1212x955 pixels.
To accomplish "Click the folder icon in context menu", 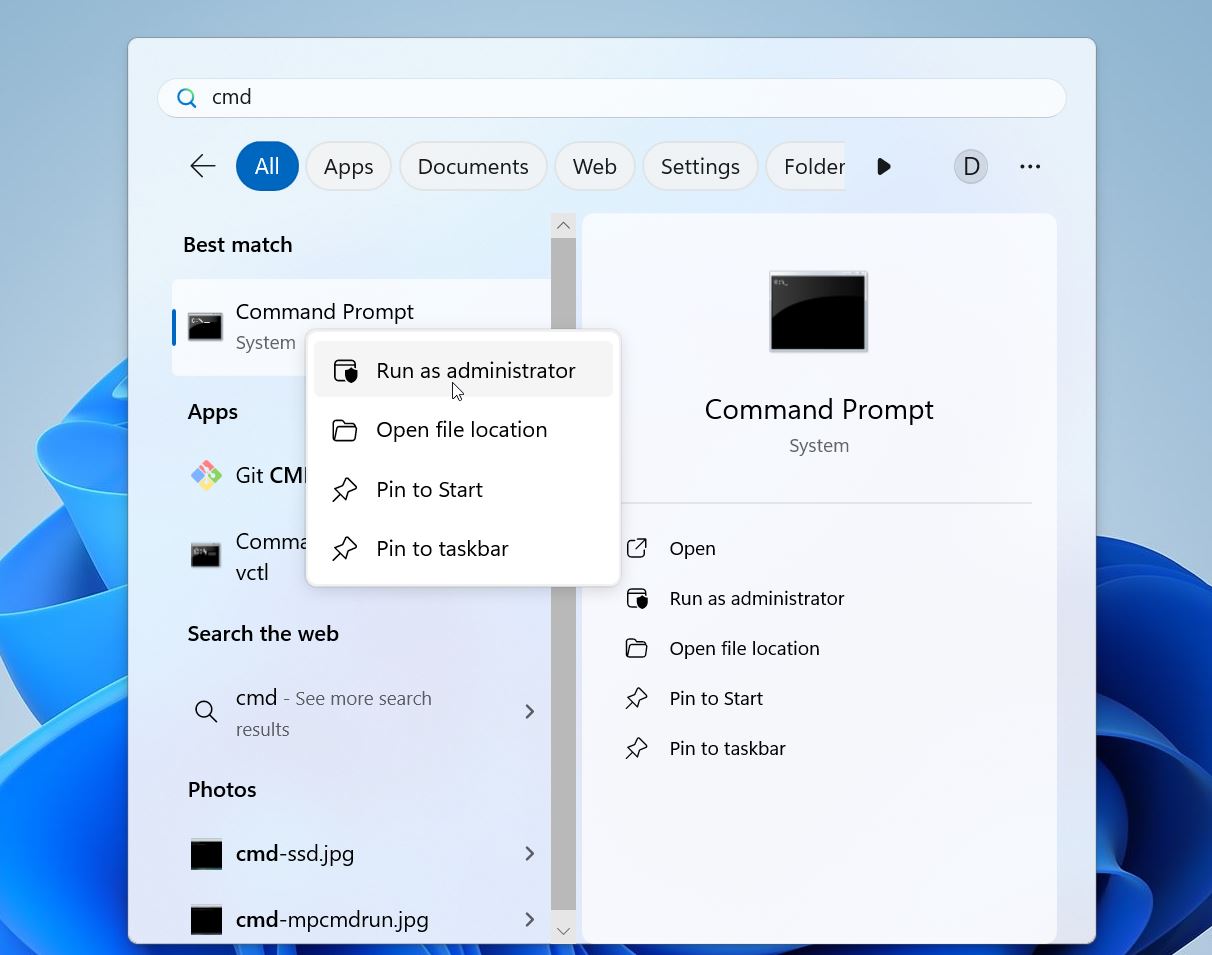I will click(x=345, y=430).
